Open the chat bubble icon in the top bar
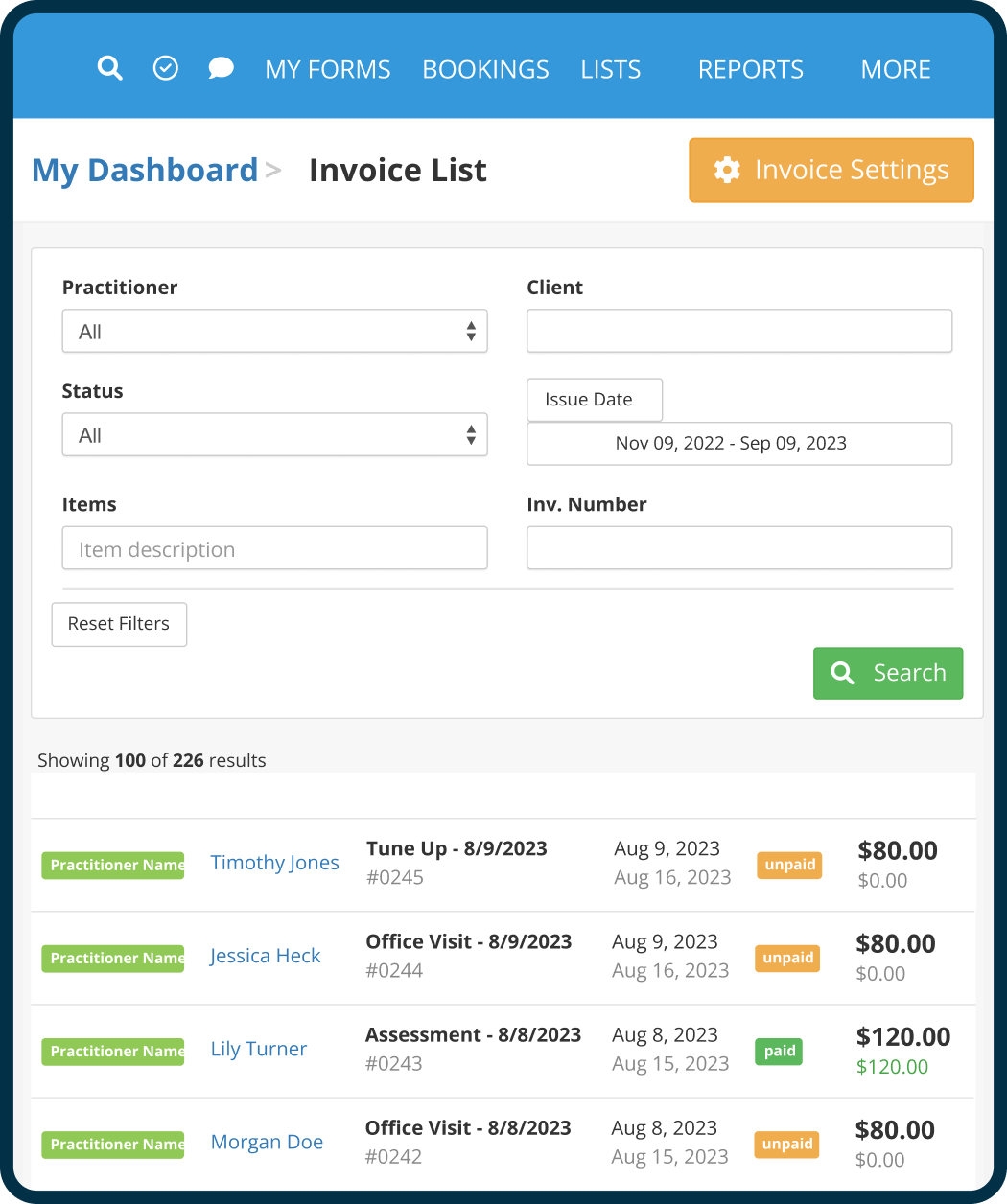Viewport: 1007px width, 1204px height. point(221,68)
